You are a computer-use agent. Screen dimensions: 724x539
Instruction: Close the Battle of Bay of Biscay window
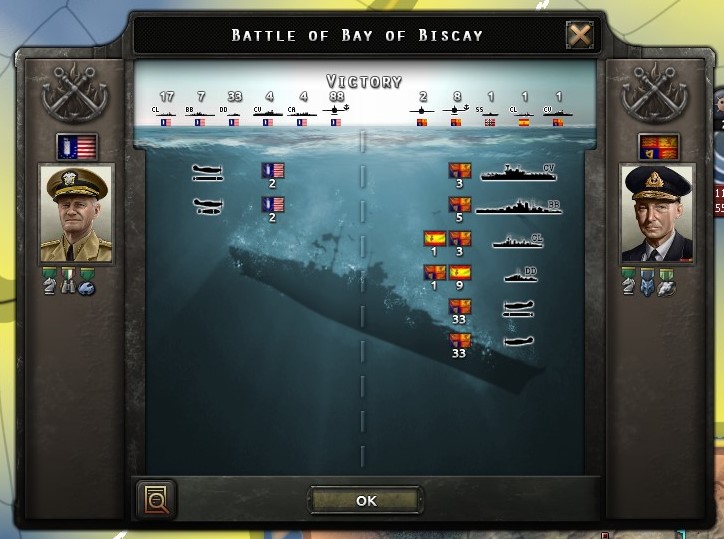click(x=579, y=35)
